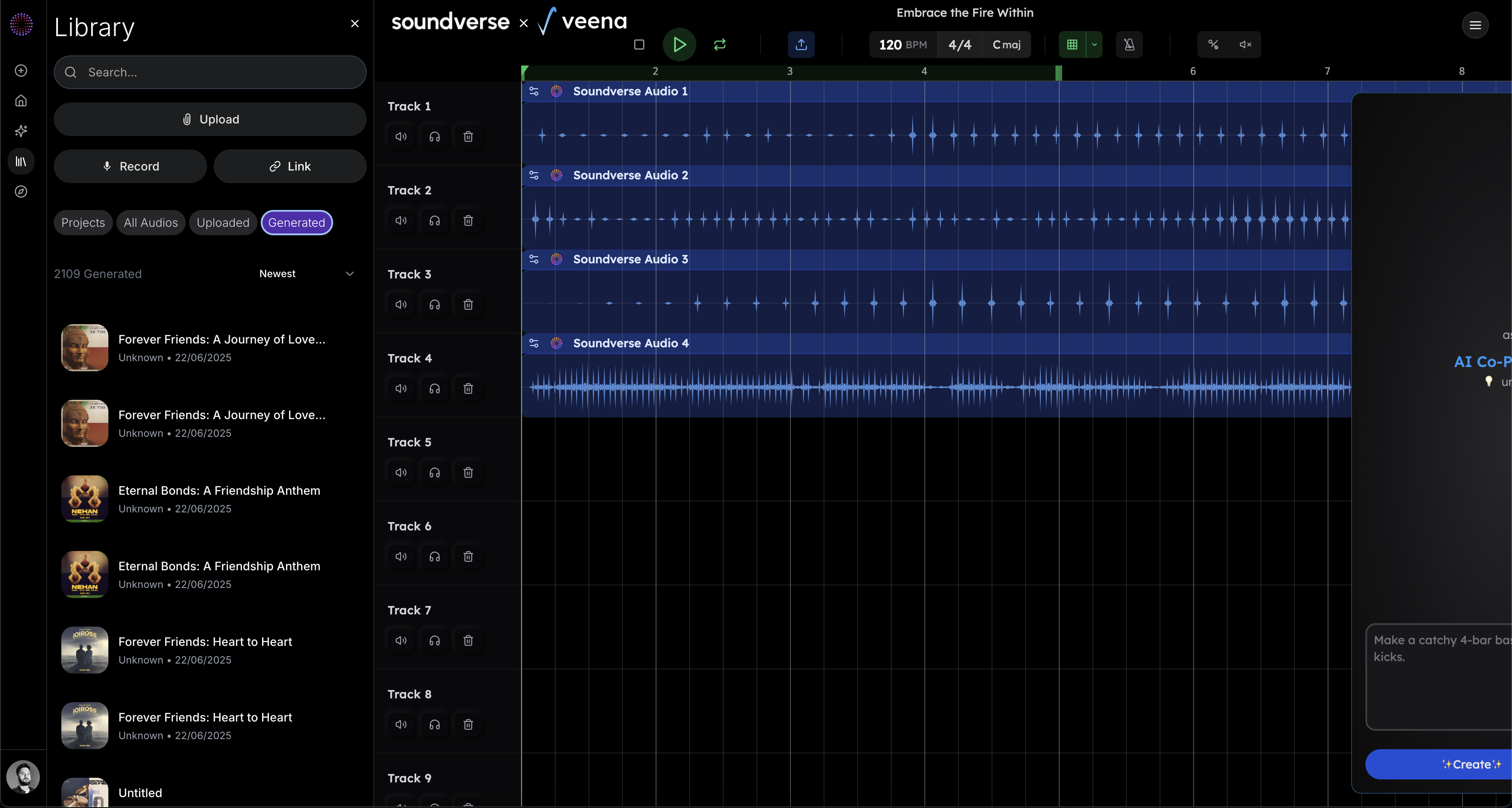This screenshot has height=808, width=1512.
Task: Open the 4/4 time signature selector
Action: [960, 45]
